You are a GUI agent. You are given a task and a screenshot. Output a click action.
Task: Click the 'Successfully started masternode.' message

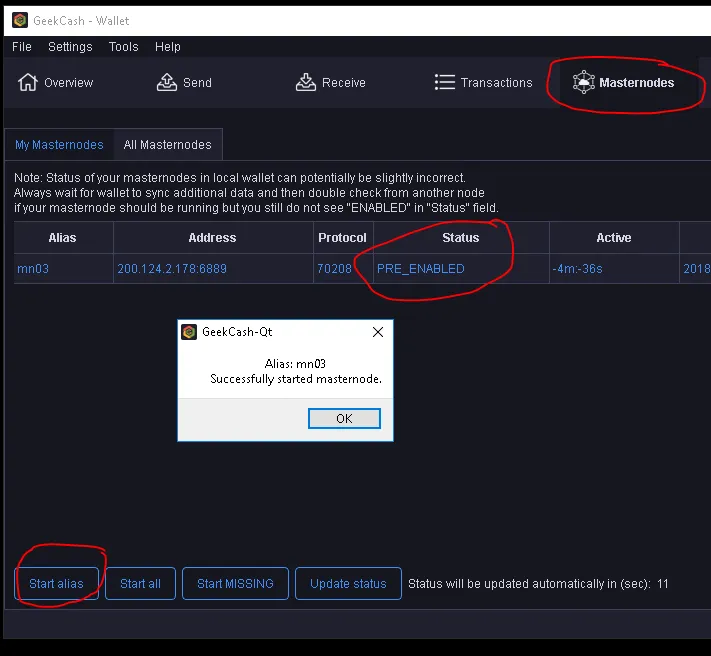pyautogui.click(x=296, y=379)
